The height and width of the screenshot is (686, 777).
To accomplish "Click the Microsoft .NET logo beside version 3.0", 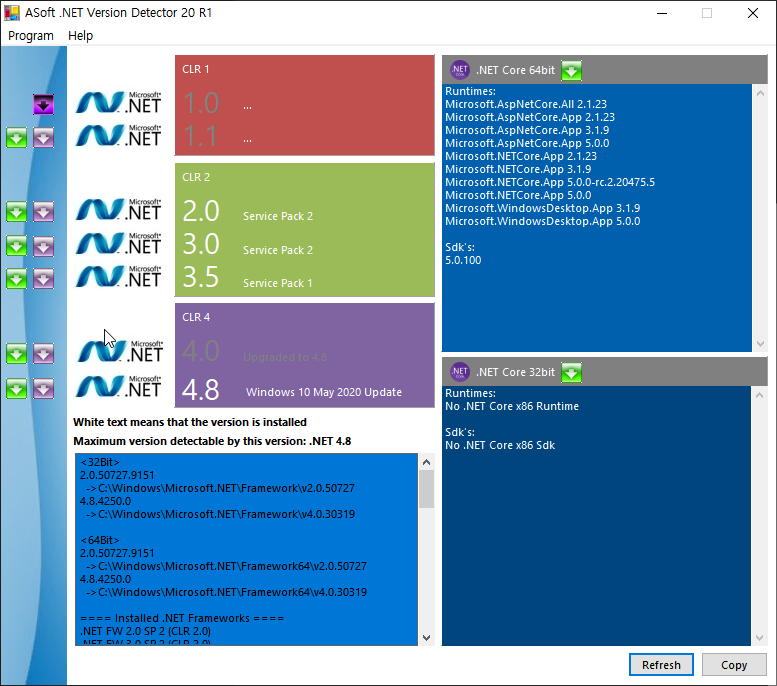I will 119,243.
